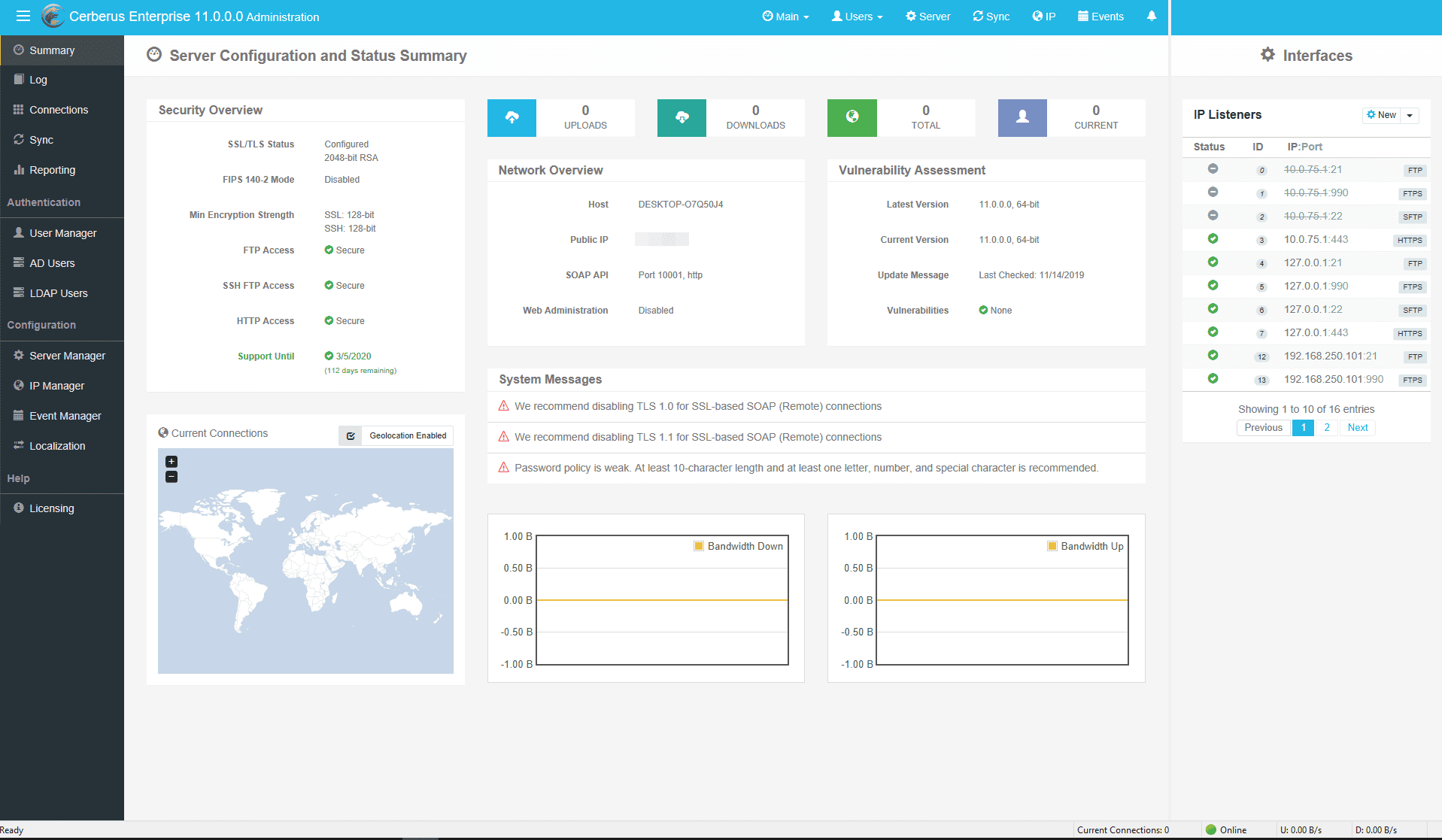1442x840 pixels.
Task: Go to Log in the sidebar
Action: click(x=62, y=80)
